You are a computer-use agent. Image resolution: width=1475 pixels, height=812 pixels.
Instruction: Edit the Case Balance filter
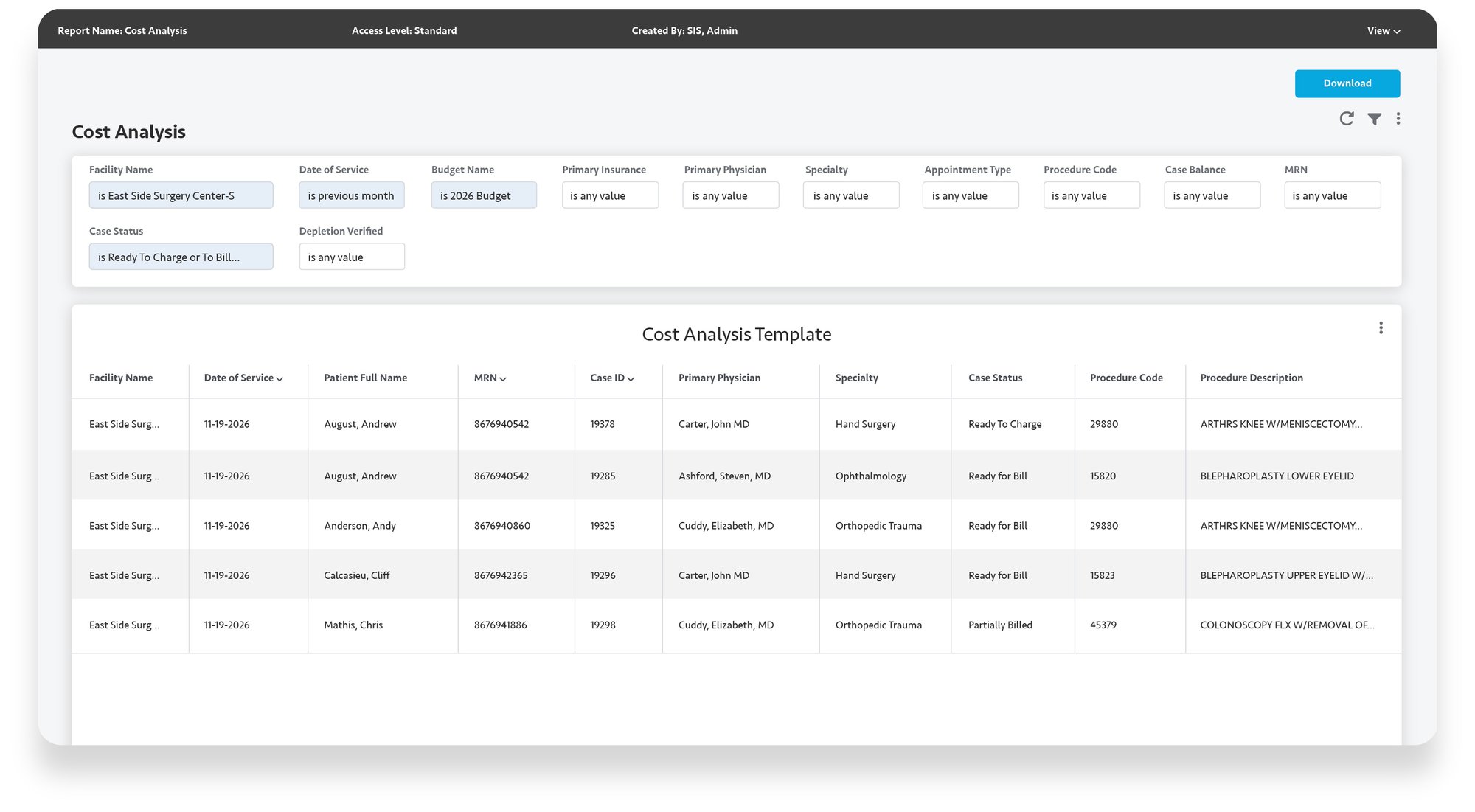click(x=1212, y=195)
